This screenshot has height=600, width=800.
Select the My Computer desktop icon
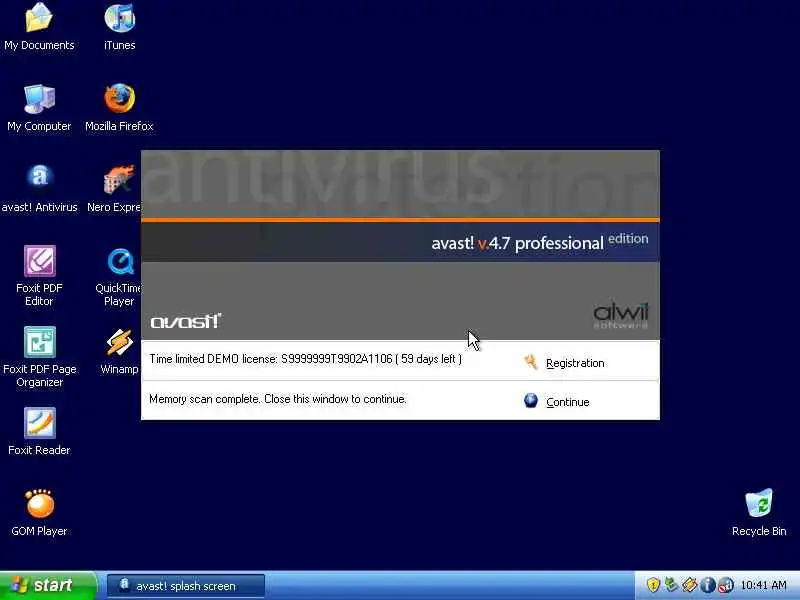pos(39,108)
